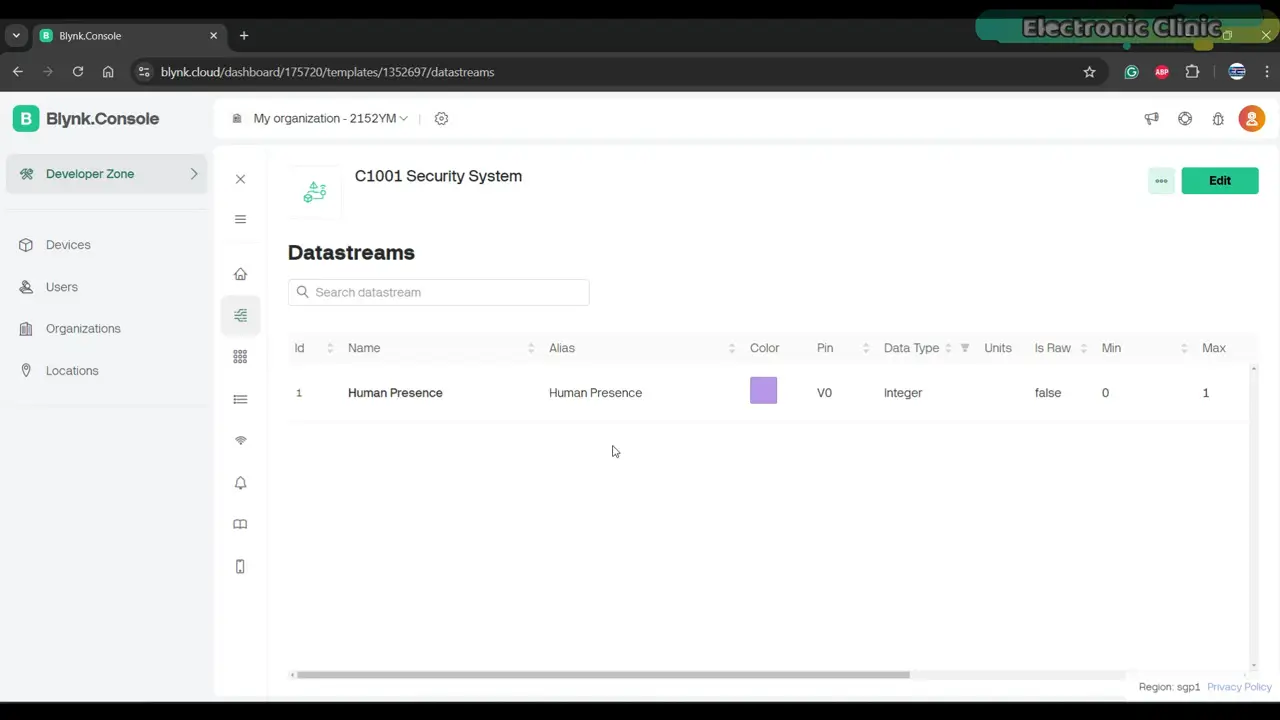The height and width of the screenshot is (720, 1280).
Task: Open a new browser tab
Action: click(x=244, y=36)
